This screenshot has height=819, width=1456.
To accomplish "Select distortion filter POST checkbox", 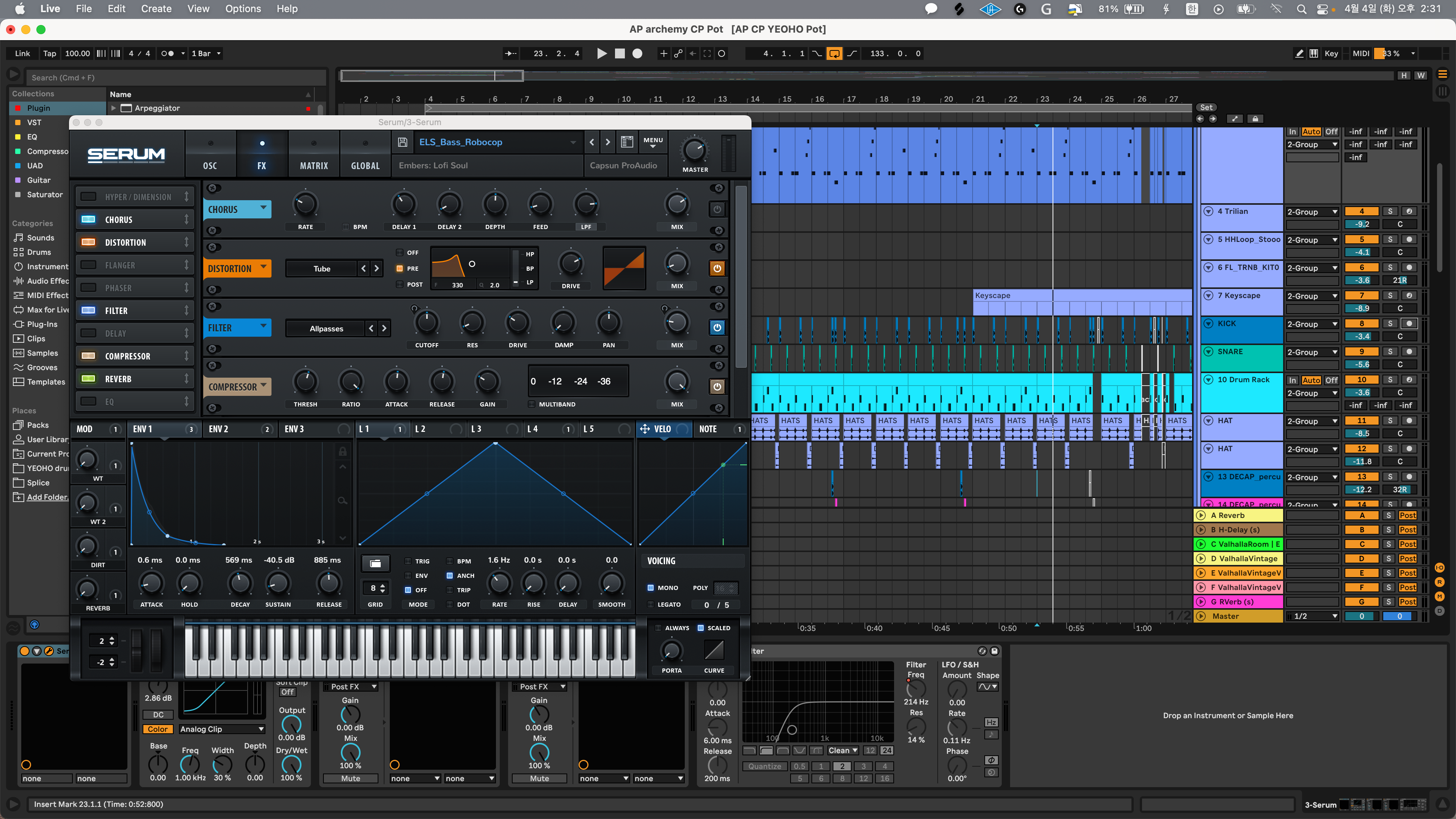I will [400, 284].
